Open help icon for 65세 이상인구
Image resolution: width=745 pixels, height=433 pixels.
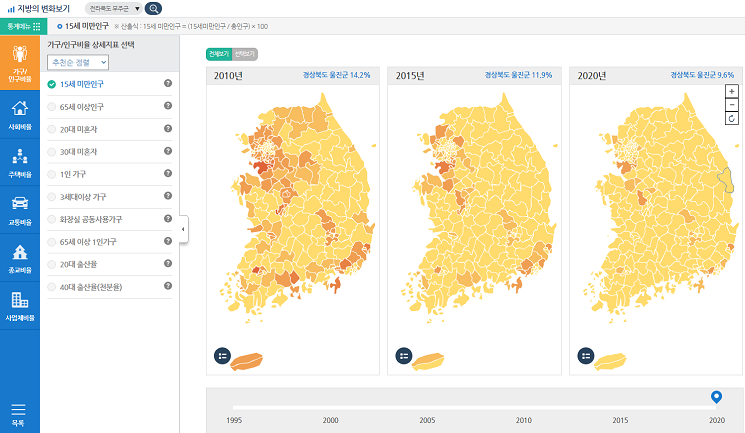coord(168,106)
